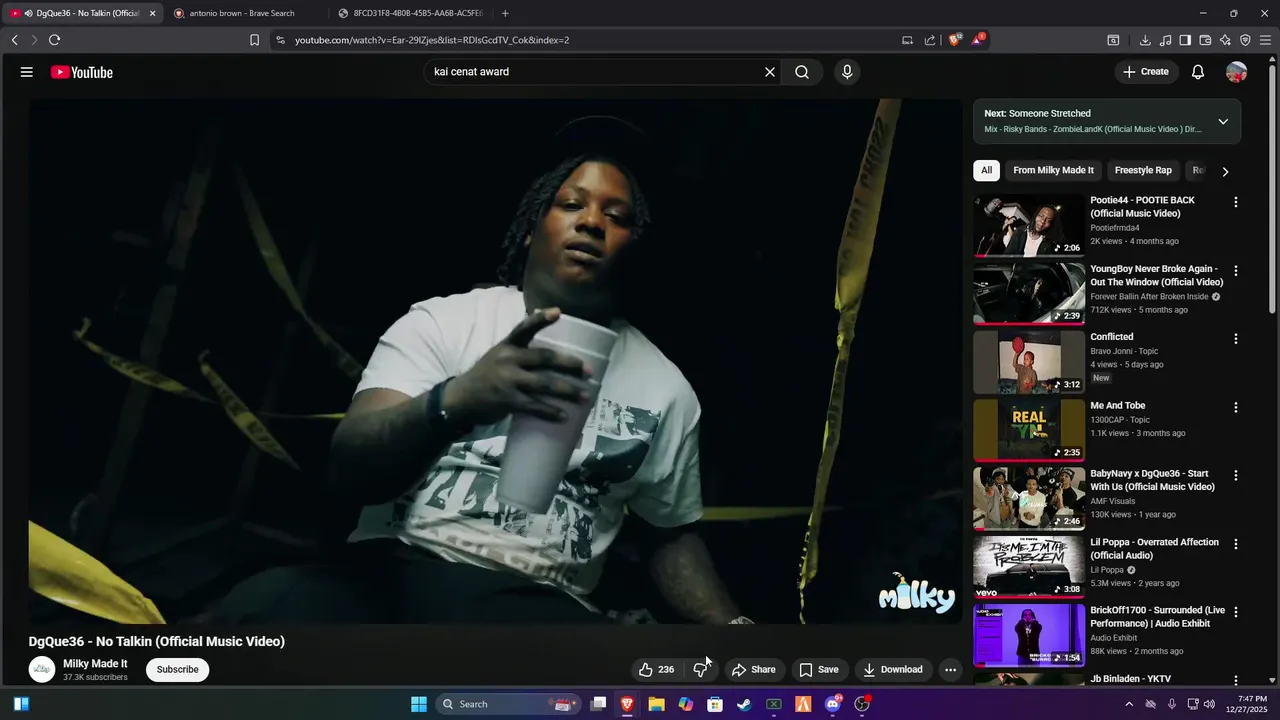Click the address bar URL
Screen dimensions: 1280x720
(x=432, y=40)
